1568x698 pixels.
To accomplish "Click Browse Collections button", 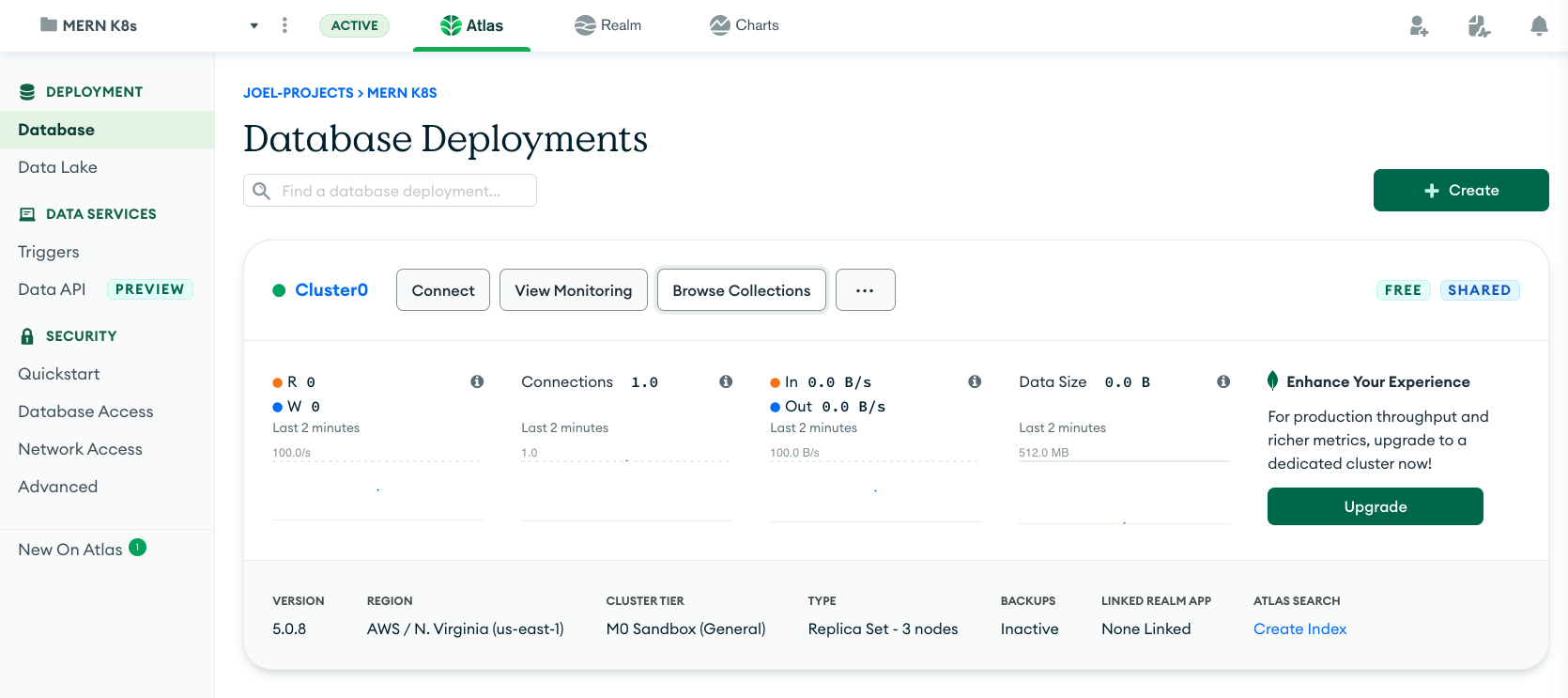I will click(x=742, y=290).
